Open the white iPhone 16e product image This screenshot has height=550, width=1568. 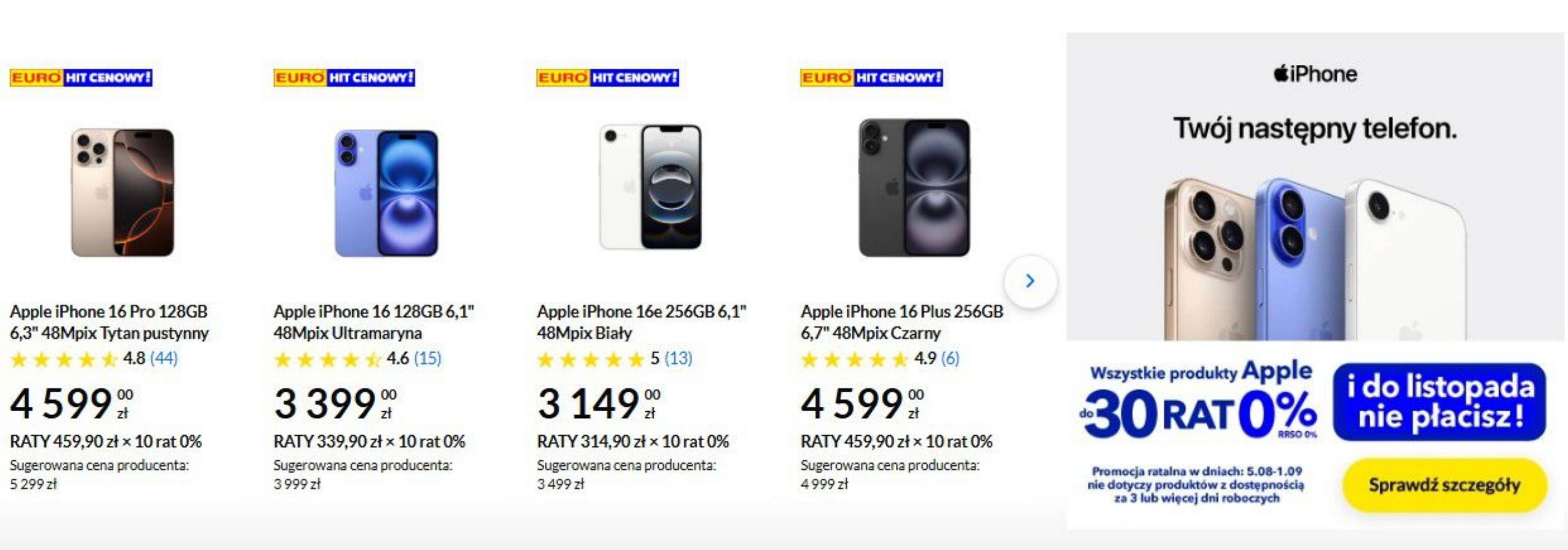point(650,187)
